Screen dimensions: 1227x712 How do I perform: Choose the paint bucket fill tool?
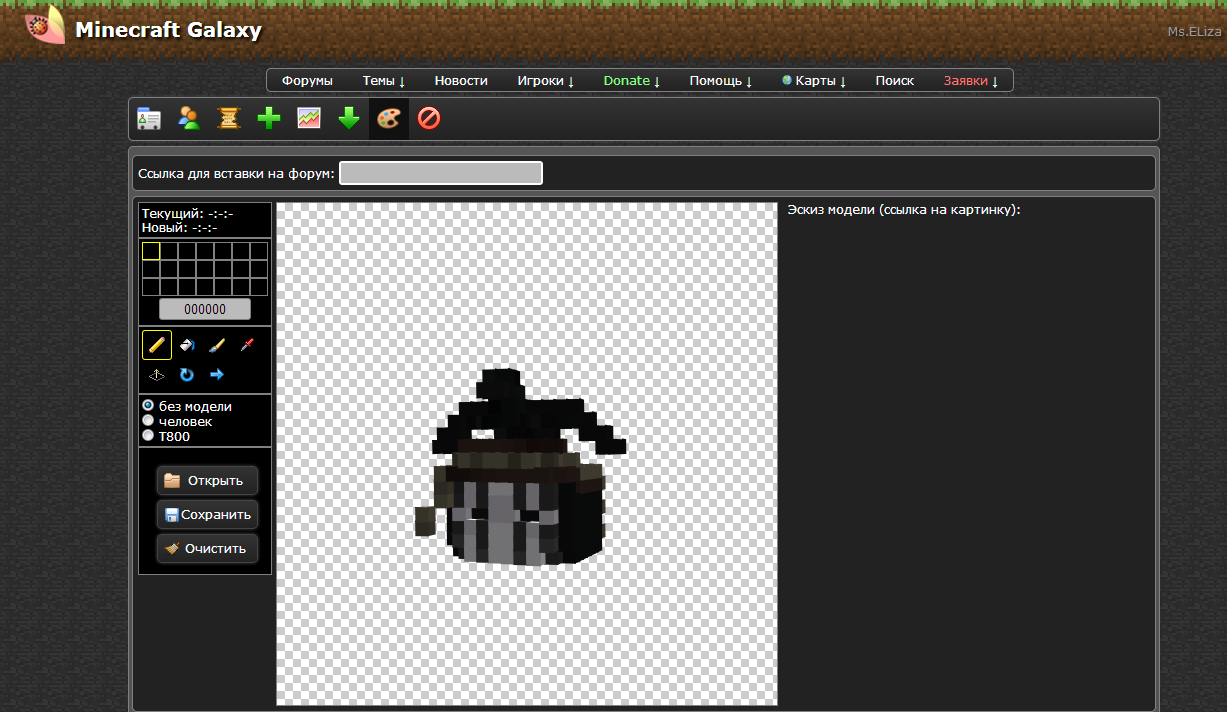pyautogui.click(x=187, y=345)
